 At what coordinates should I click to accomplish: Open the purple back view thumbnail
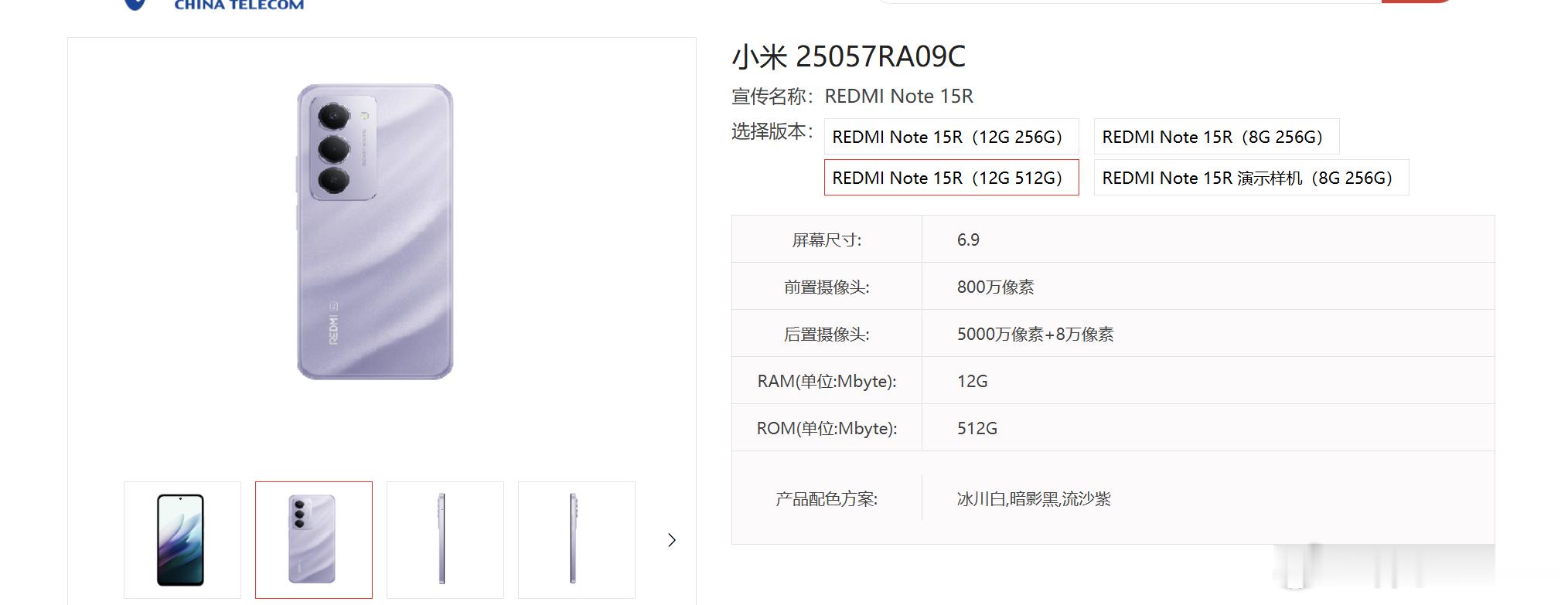(x=314, y=540)
